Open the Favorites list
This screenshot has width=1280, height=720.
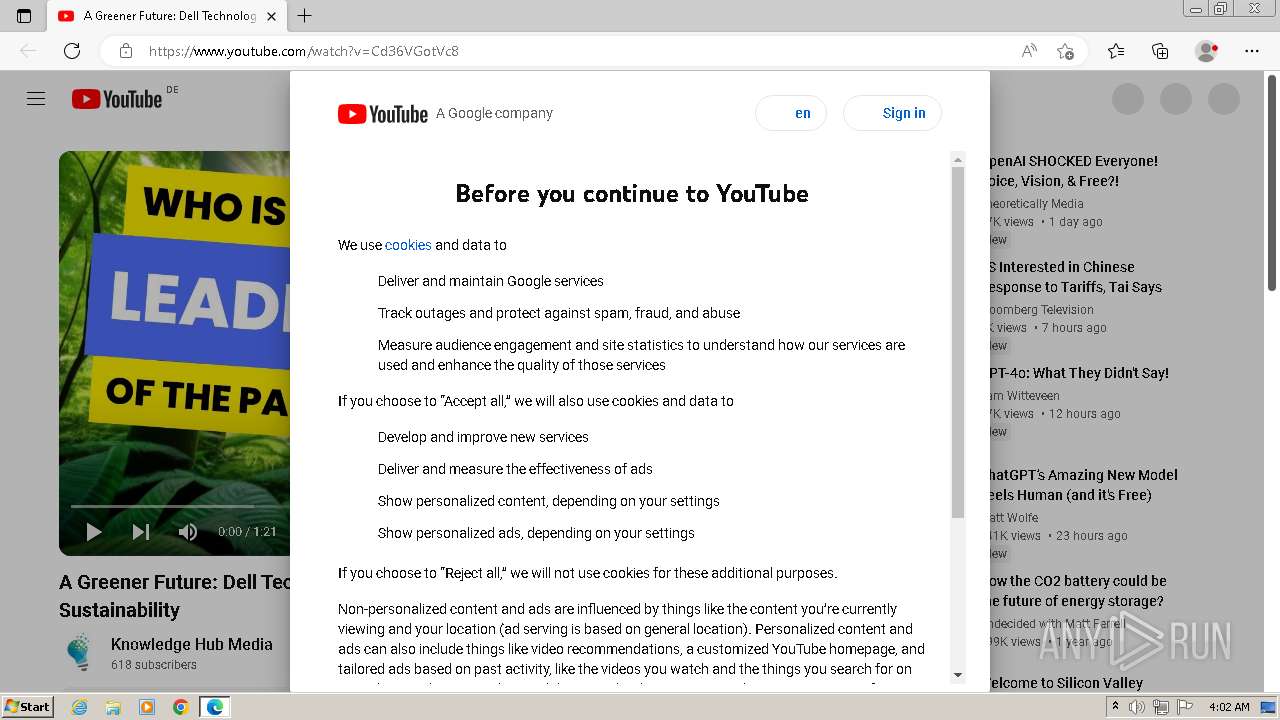click(x=1116, y=51)
